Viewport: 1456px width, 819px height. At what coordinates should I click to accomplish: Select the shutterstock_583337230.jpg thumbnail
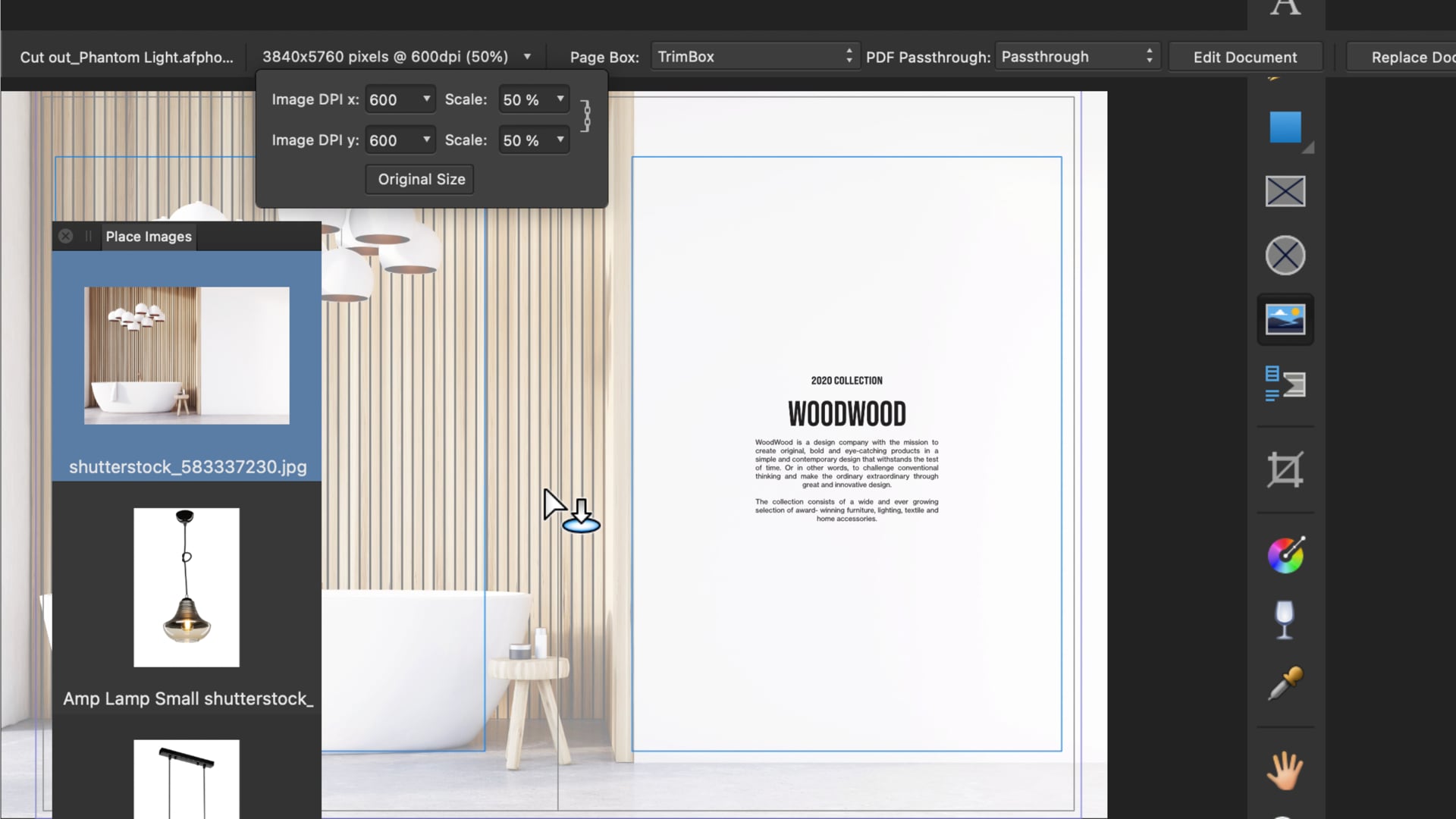(x=187, y=356)
